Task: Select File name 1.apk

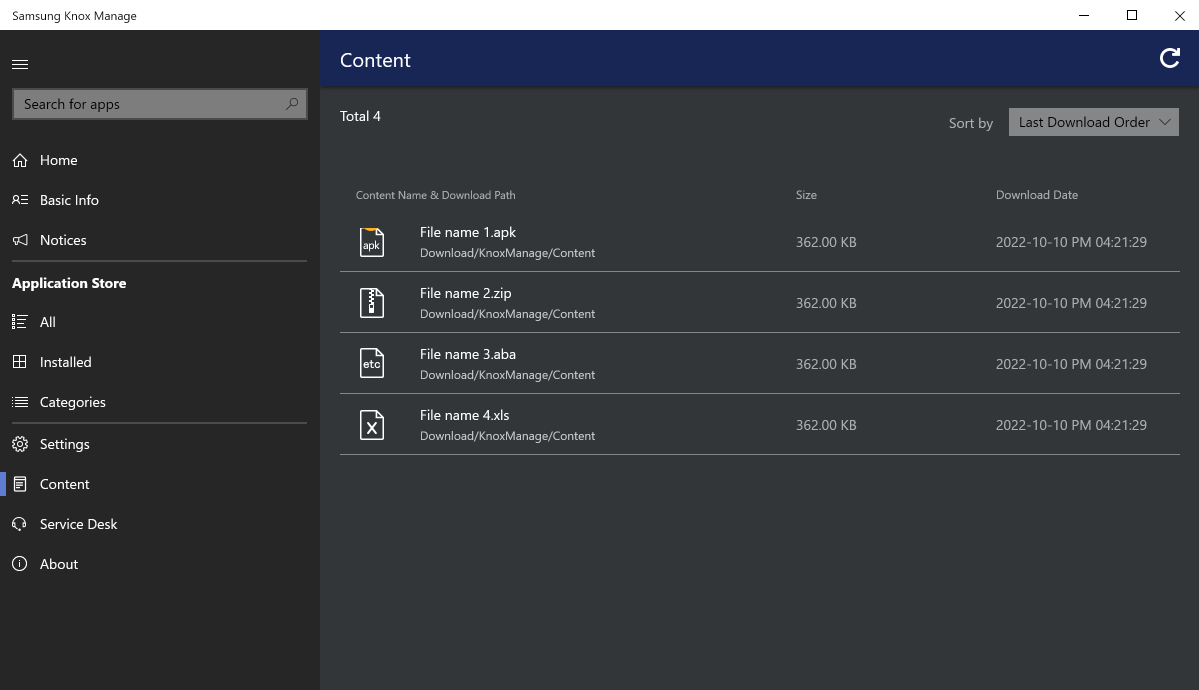Action: [x=468, y=232]
